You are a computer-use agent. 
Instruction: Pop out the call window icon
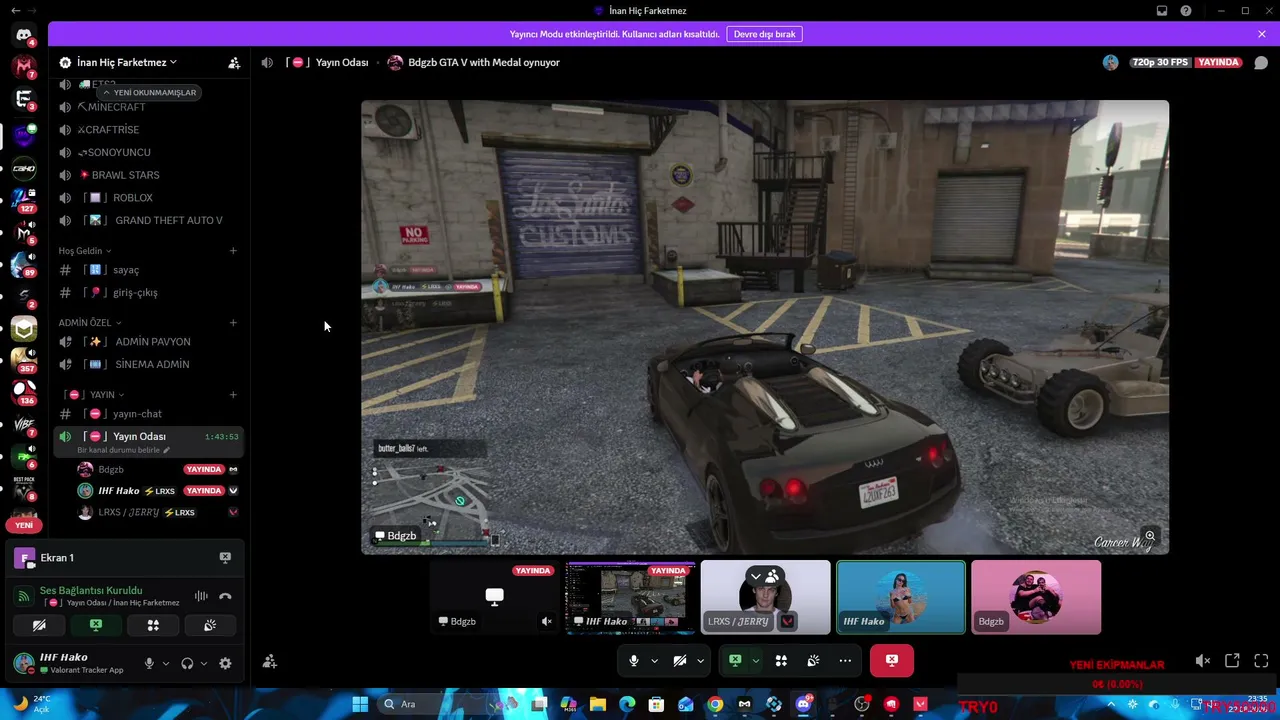[1232, 661]
